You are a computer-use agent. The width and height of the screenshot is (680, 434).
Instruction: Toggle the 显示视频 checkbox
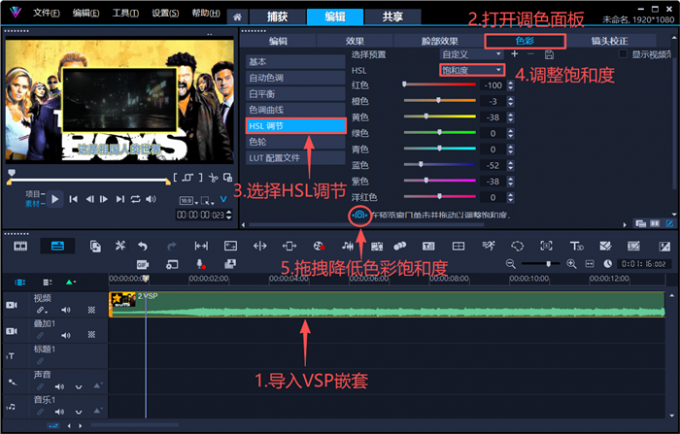point(623,54)
